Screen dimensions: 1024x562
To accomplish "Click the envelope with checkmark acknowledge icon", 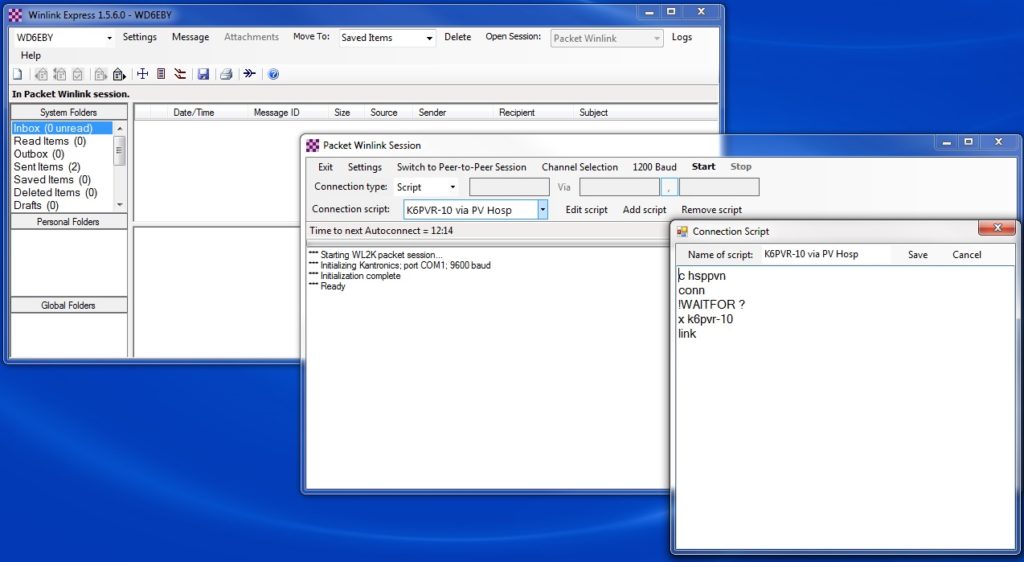I will (x=78, y=74).
